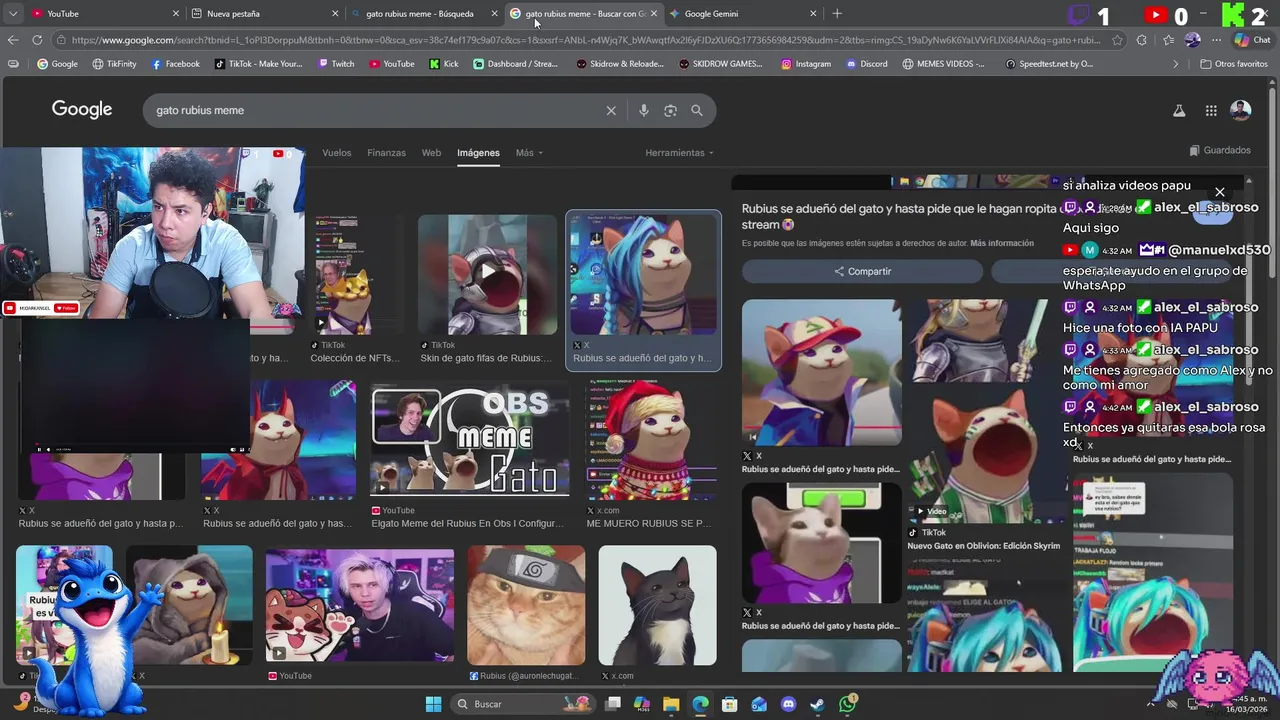Screen dimensions: 1280x720
Task: Open Task View on the taskbar
Action: [613, 704]
